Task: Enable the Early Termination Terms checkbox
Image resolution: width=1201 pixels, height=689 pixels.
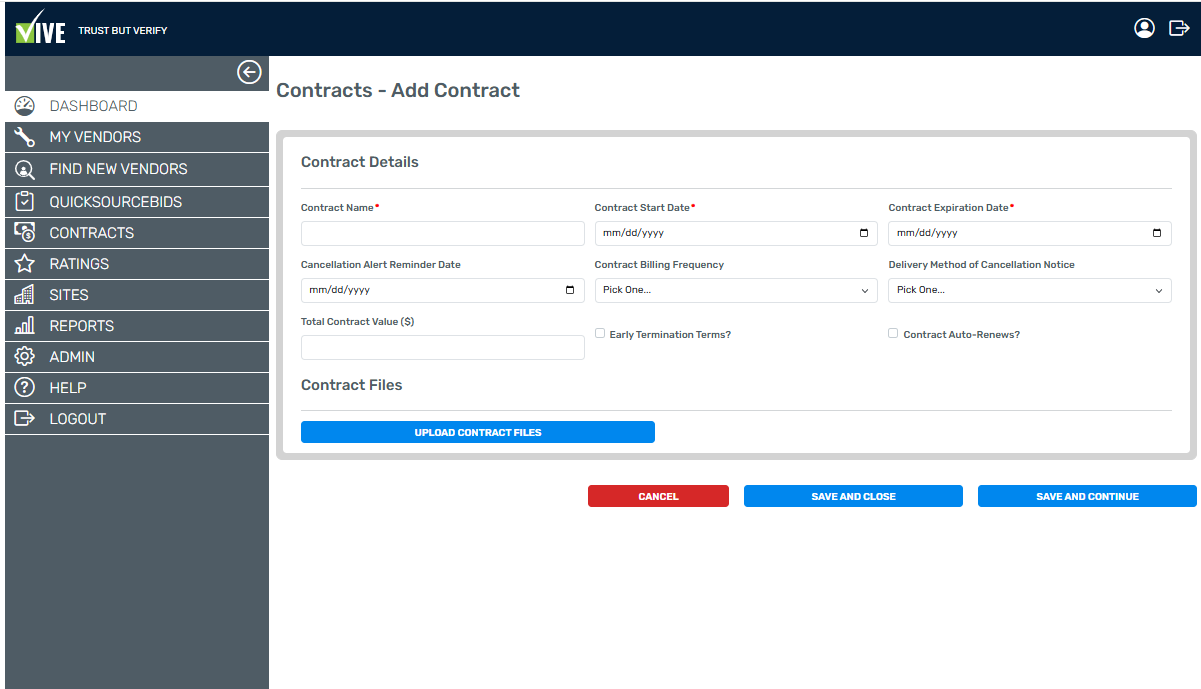Action: click(600, 334)
